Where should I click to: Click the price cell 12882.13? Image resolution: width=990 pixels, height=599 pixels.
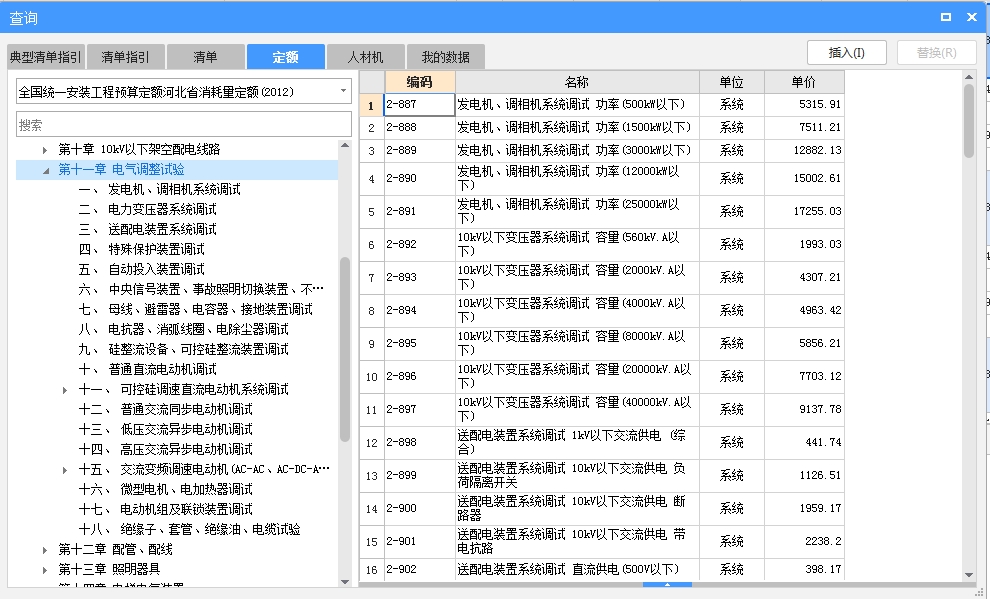(x=804, y=150)
